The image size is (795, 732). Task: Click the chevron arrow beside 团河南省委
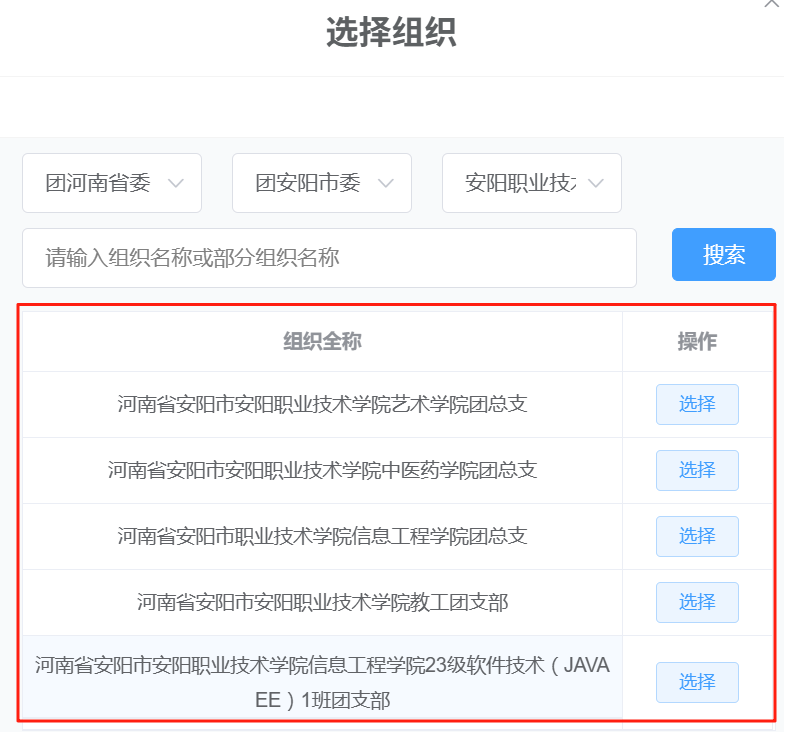176,184
